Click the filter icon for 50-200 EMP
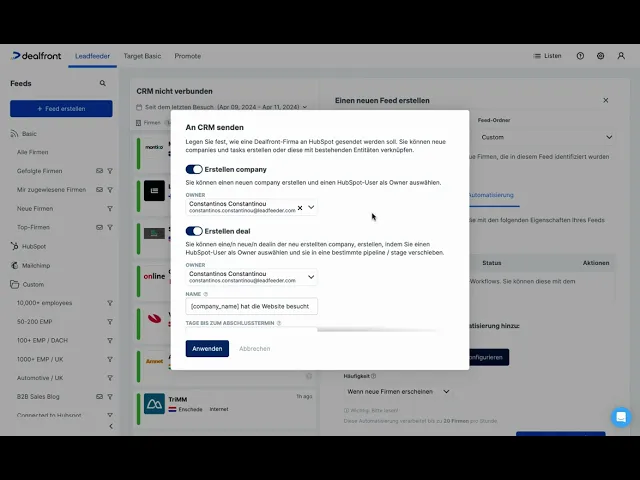Screen dimensions: 640x480 point(110,322)
